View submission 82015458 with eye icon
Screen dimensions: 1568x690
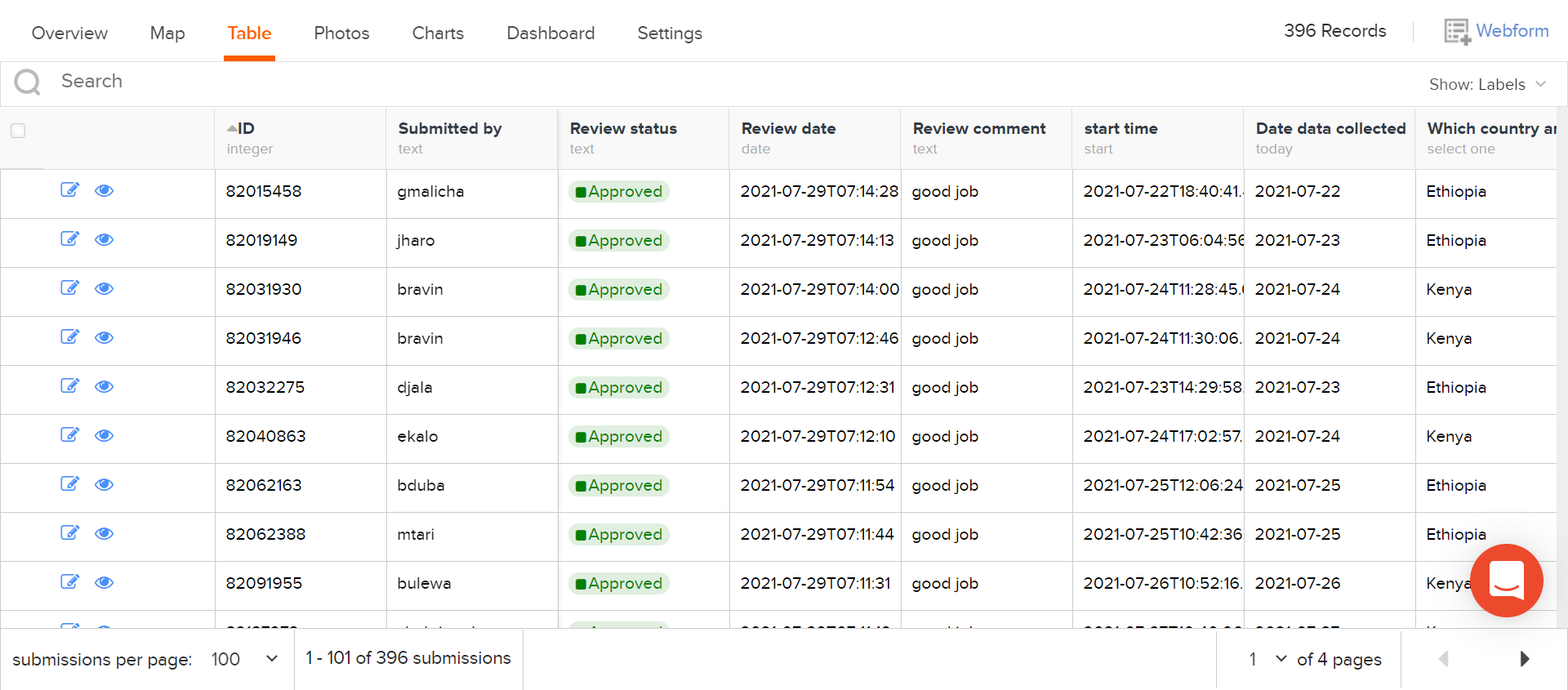104,190
